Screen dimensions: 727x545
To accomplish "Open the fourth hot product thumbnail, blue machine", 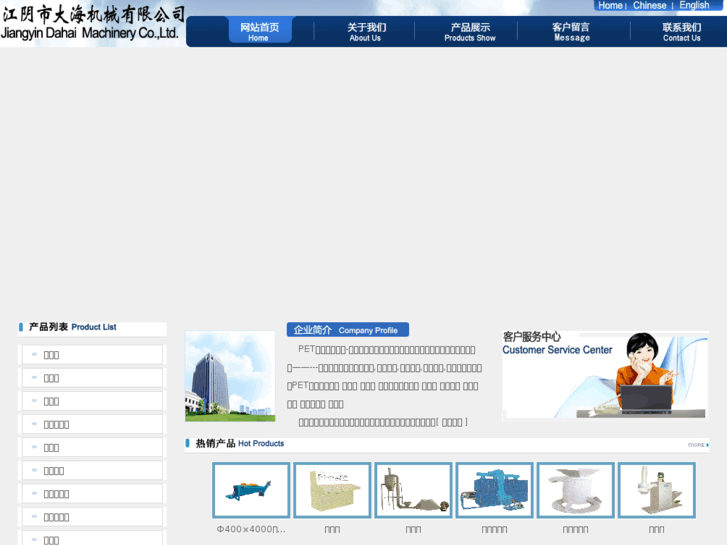I will [x=494, y=490].
